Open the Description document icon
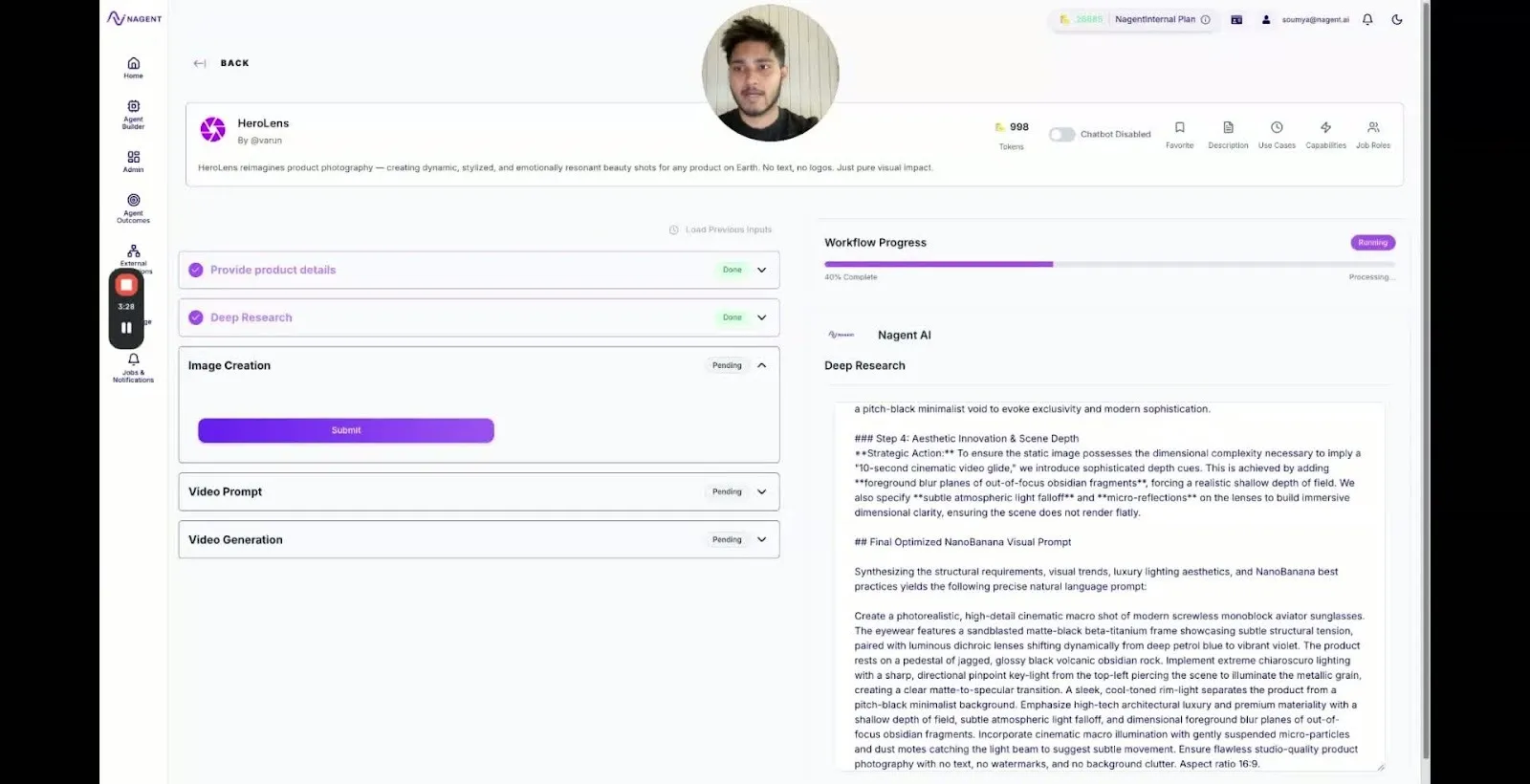The height and width of the screenshot is (784, 1530). 1228,127
